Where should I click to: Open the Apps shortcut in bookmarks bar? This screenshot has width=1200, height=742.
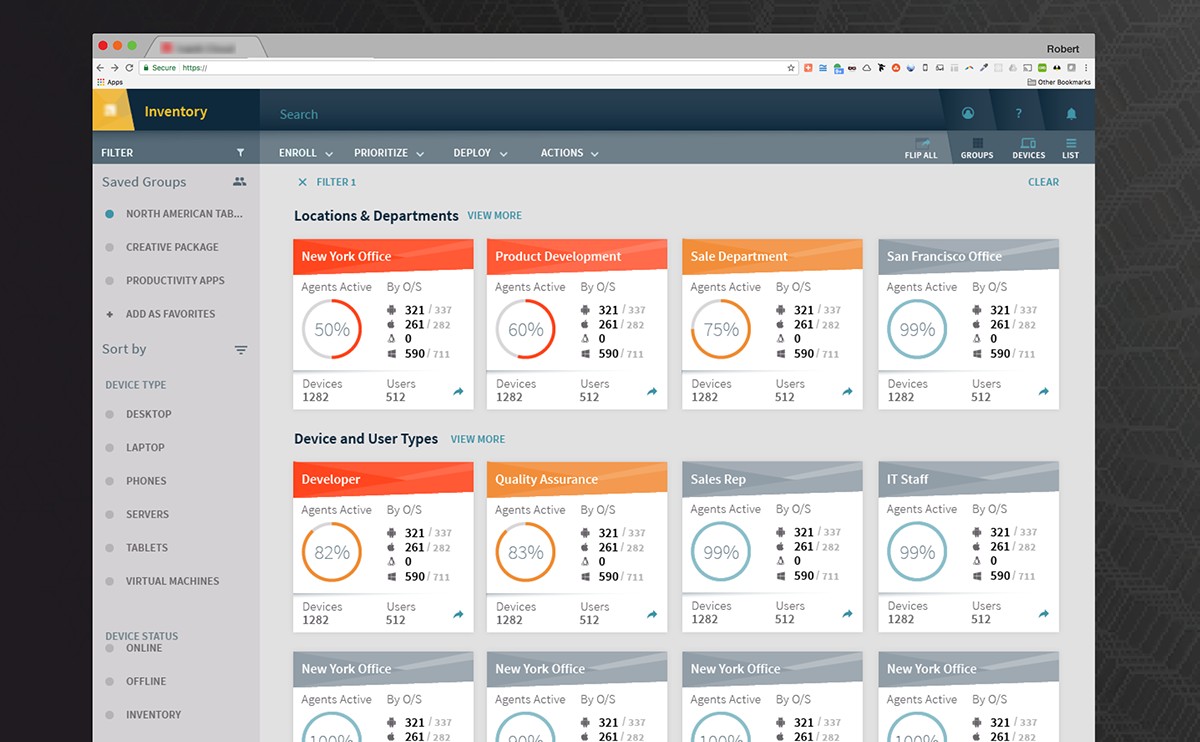(110, 82)
